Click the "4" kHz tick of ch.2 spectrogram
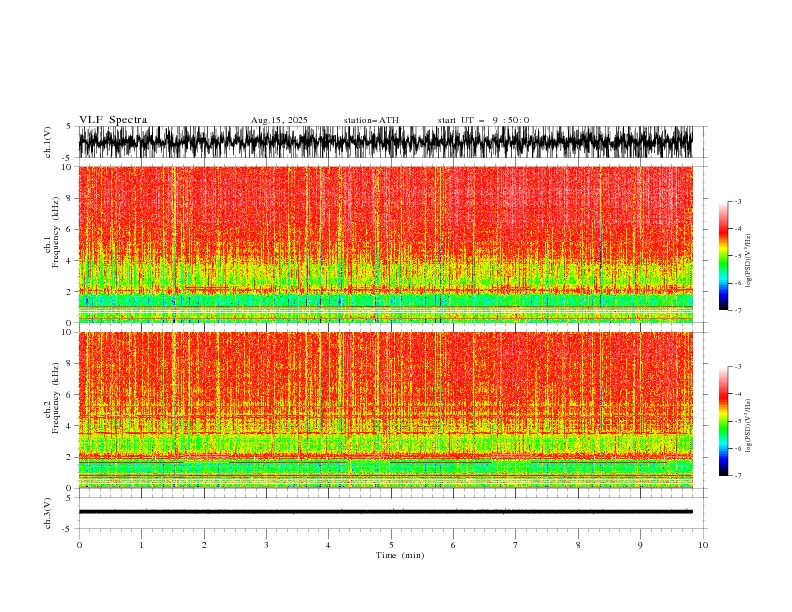Image resolution: width=792 pixels, height=612 pixels. click(x=71, y=426)
